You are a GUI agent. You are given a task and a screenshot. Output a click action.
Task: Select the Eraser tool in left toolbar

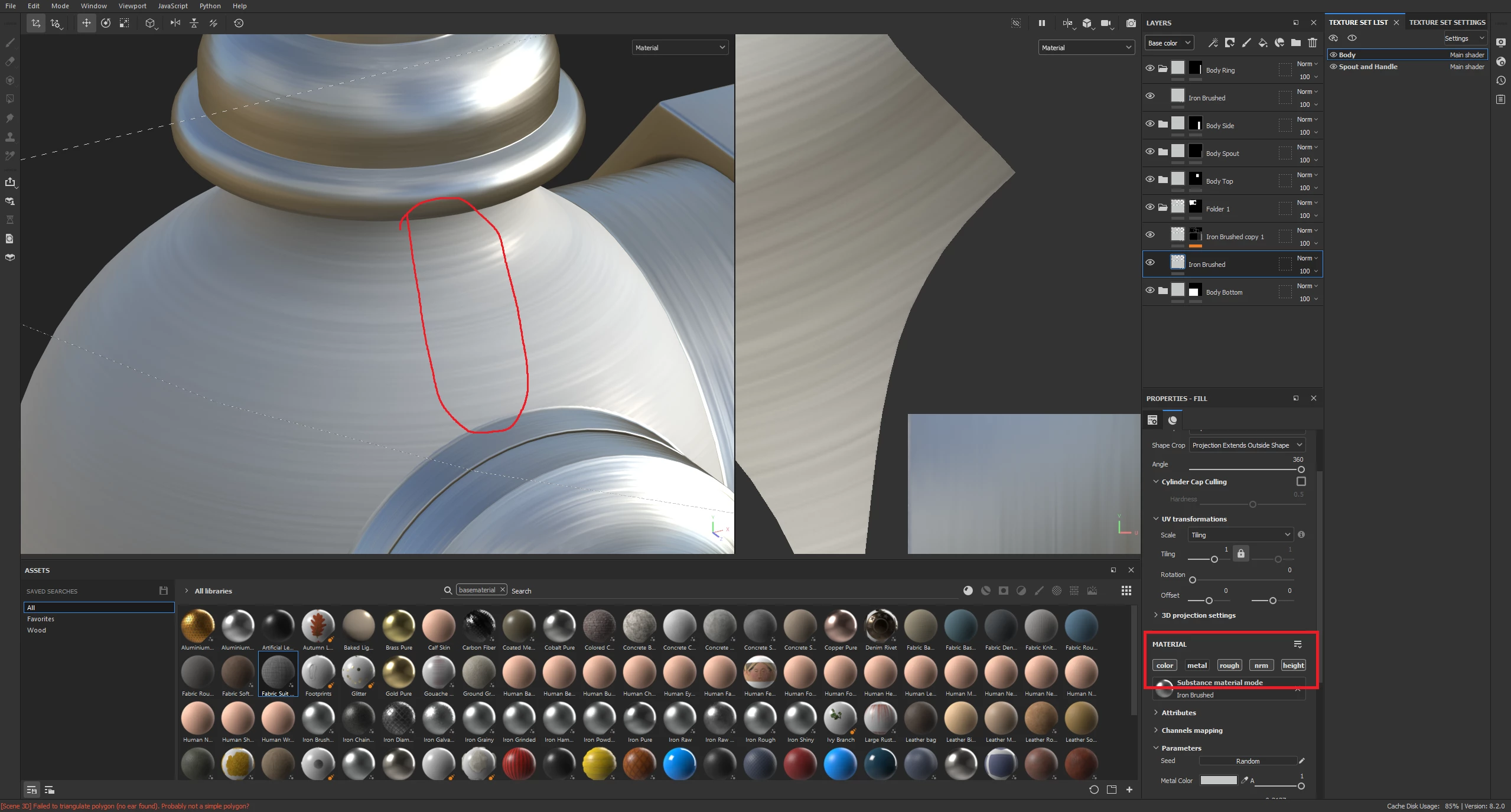pyautogui.click(x=10, y=61)
